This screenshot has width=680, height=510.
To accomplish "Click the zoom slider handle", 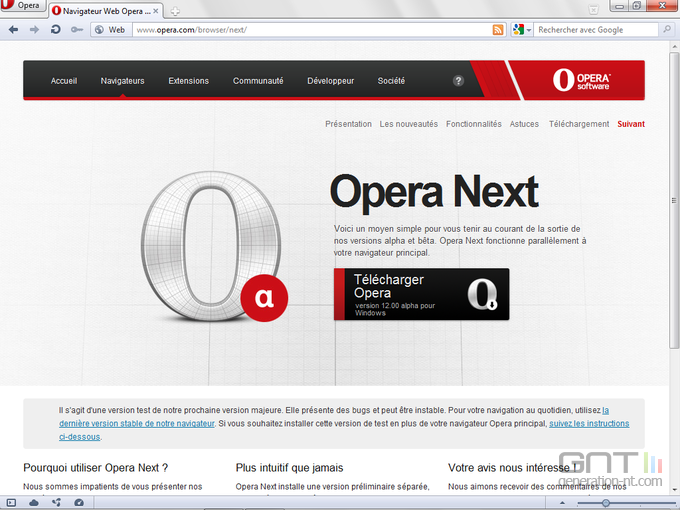I will (x=606, y=503).
